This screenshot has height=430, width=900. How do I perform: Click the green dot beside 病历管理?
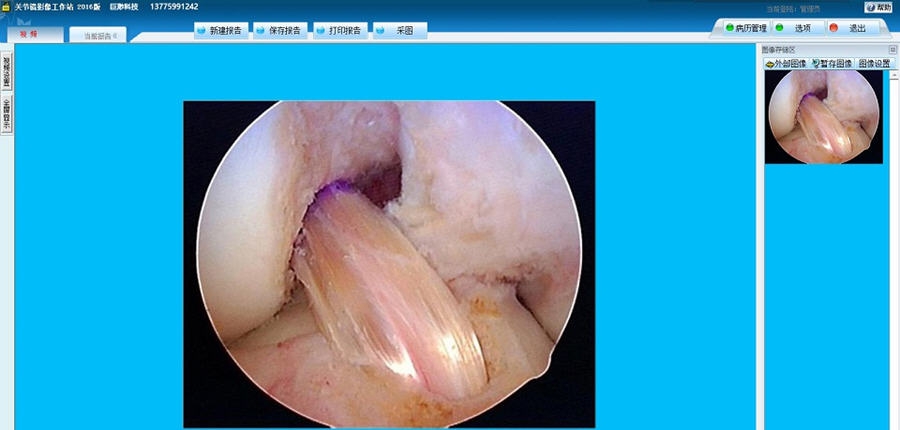pyautogui.click(x=730, y=27)
